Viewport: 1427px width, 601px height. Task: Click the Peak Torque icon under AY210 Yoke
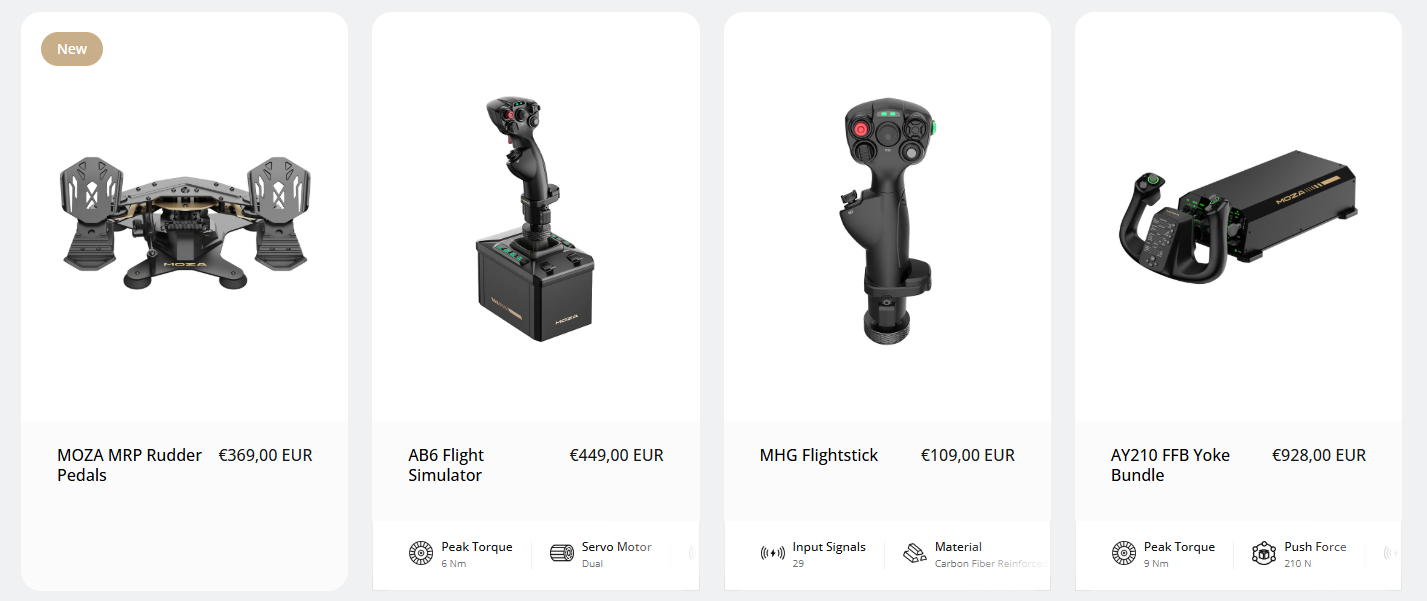(1124, 553)
